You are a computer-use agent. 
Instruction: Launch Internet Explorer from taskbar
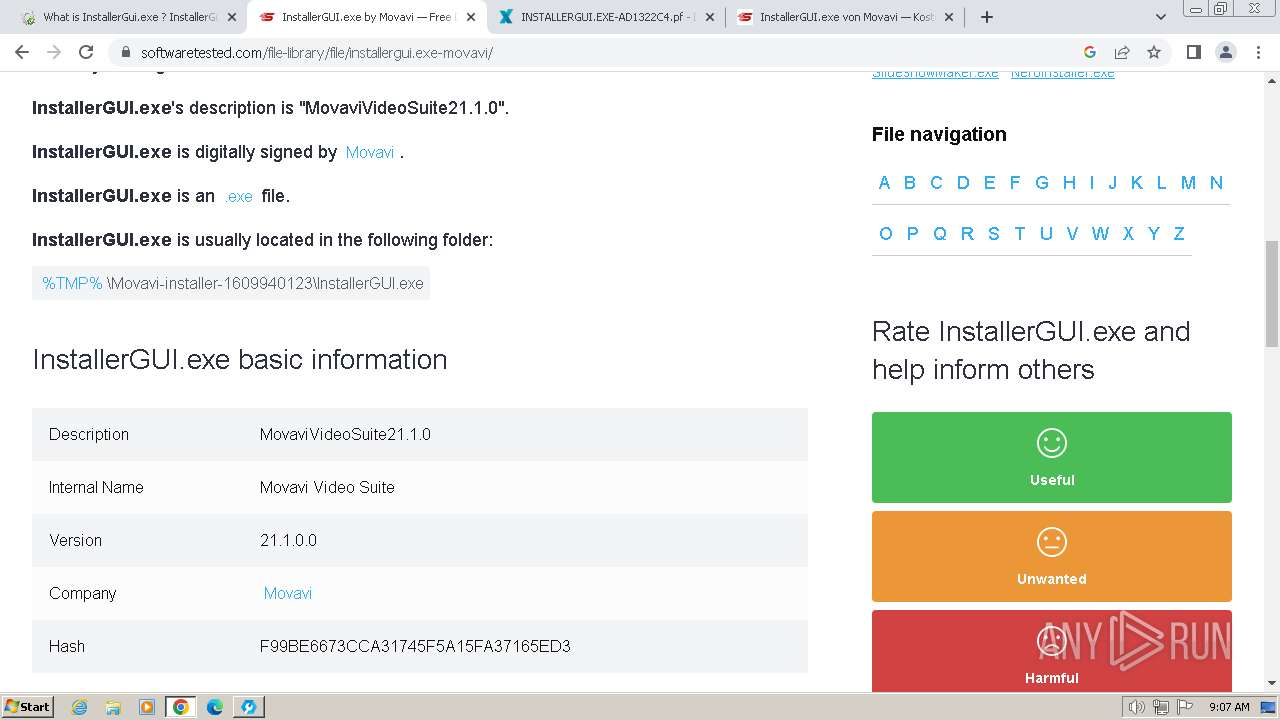click(x=79, y=707)
